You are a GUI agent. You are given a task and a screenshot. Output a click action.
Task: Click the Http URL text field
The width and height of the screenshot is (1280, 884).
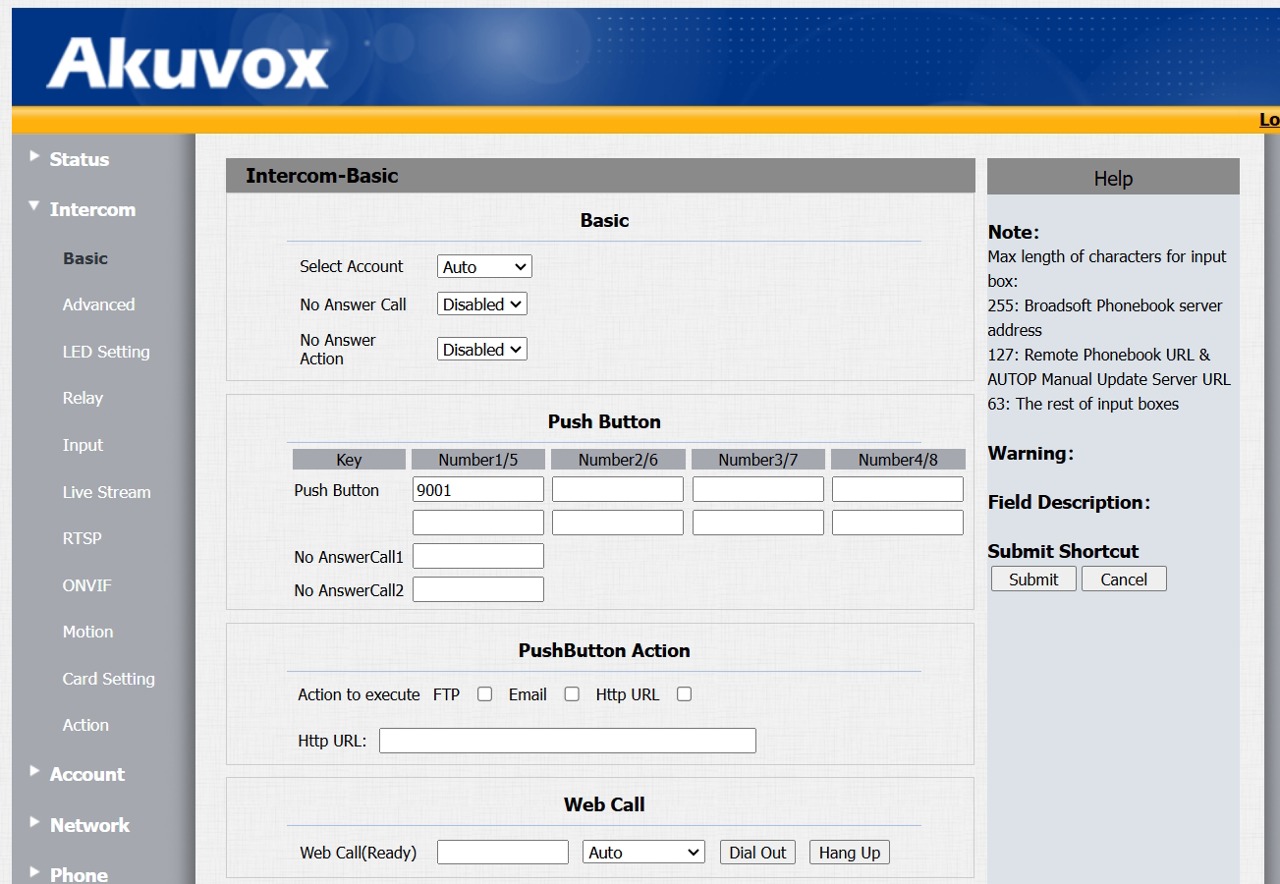point(567,741)
